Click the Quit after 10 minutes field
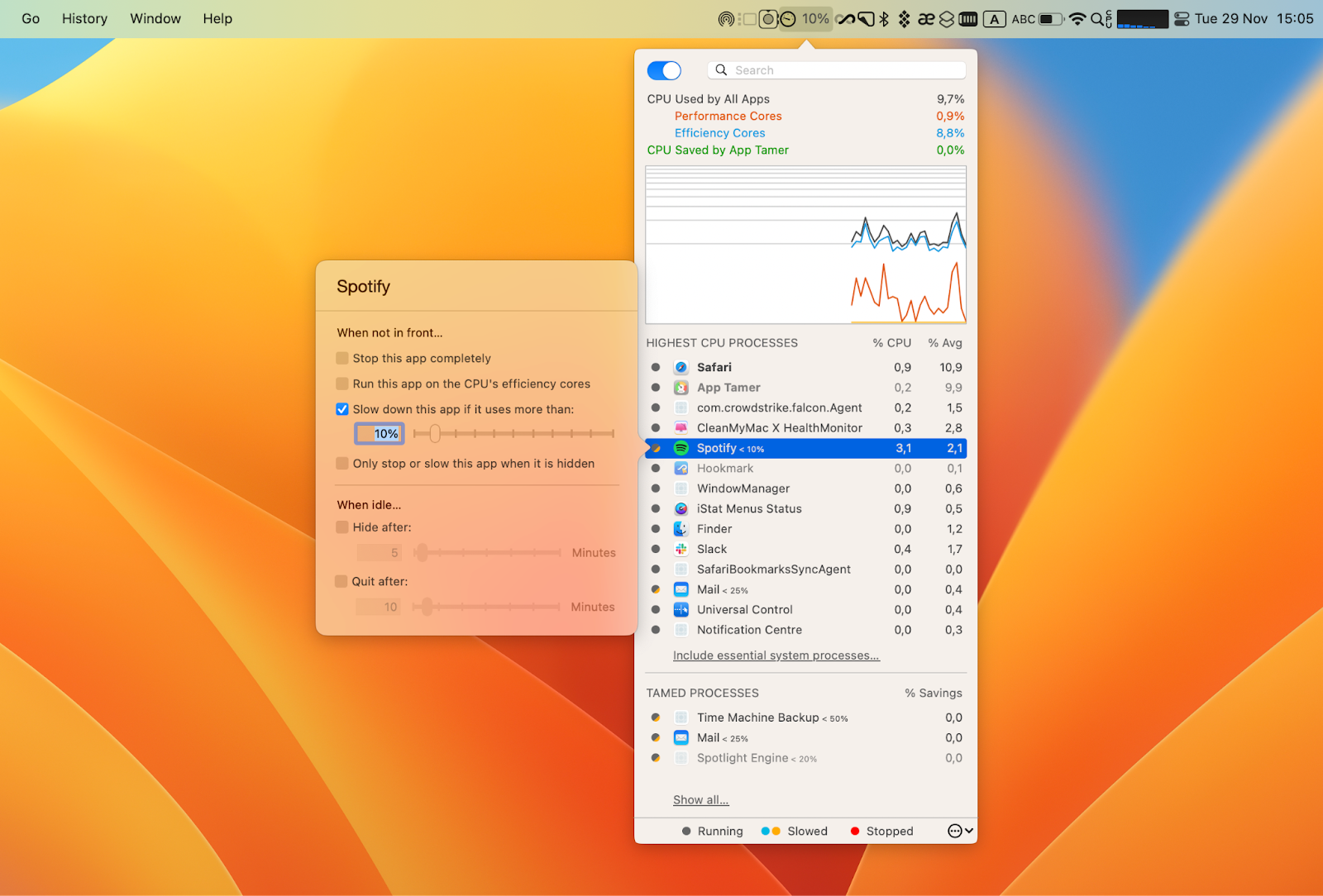 [379, 608]
